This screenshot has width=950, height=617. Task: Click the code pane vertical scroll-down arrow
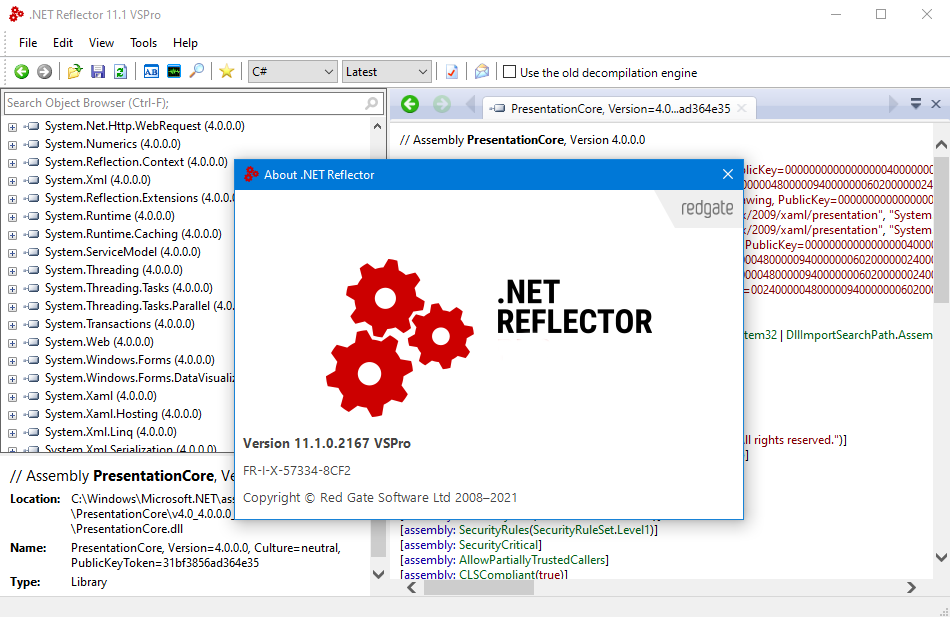click(x=941, y=557)
